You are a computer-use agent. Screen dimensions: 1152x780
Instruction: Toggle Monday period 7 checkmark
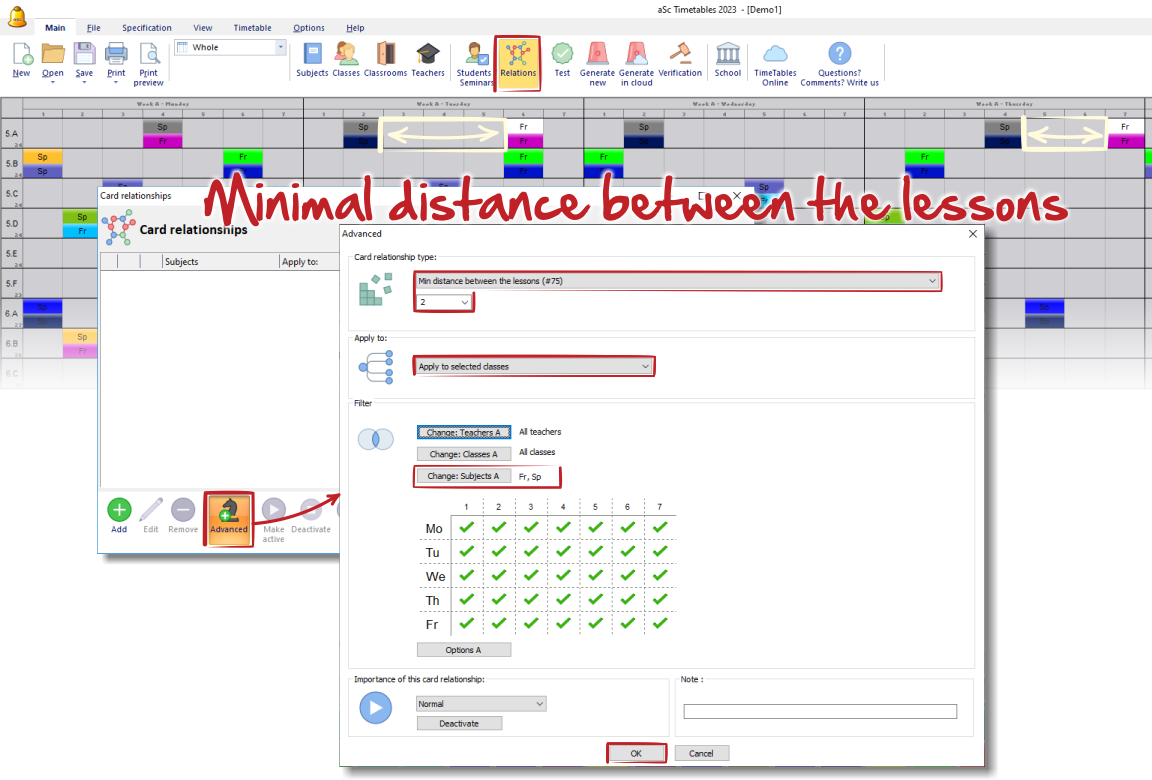660,527
